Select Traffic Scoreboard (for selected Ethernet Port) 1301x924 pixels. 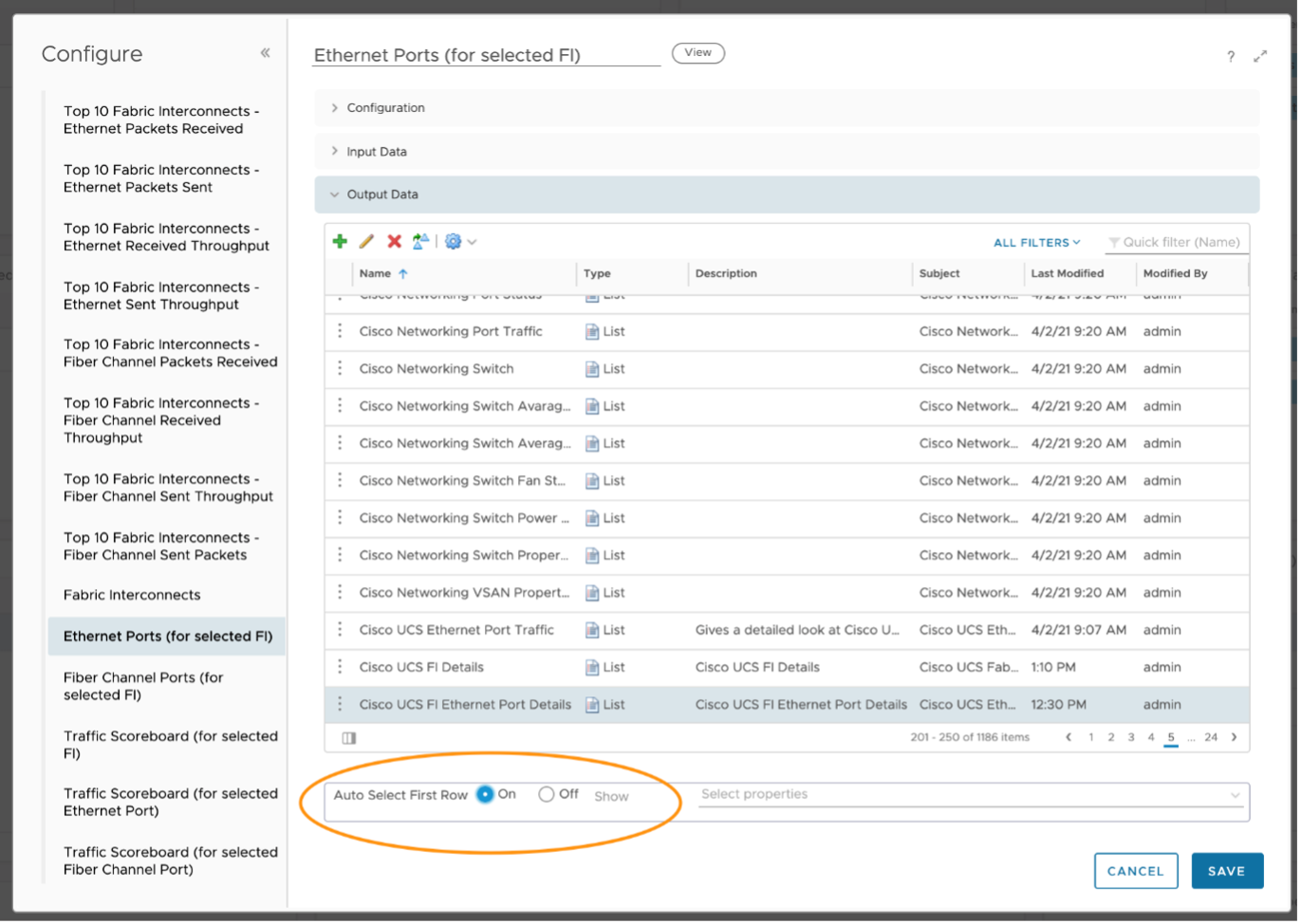pos(170,803)
